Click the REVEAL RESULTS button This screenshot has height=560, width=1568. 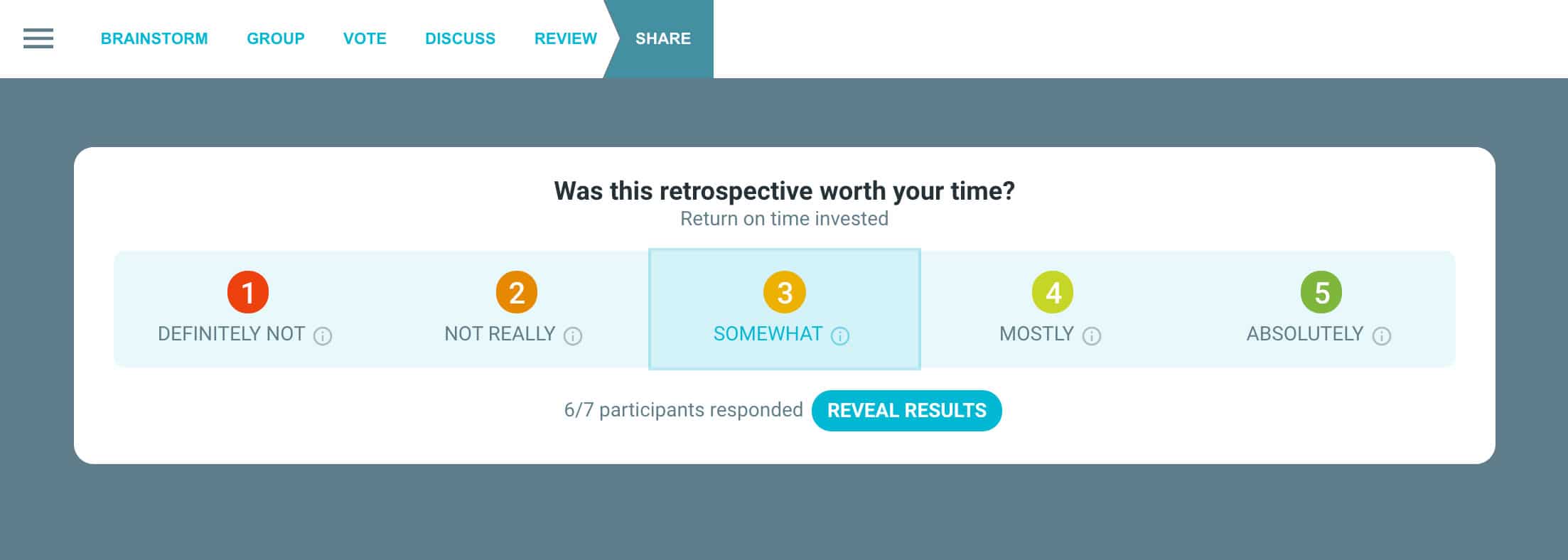click(907, 411)
